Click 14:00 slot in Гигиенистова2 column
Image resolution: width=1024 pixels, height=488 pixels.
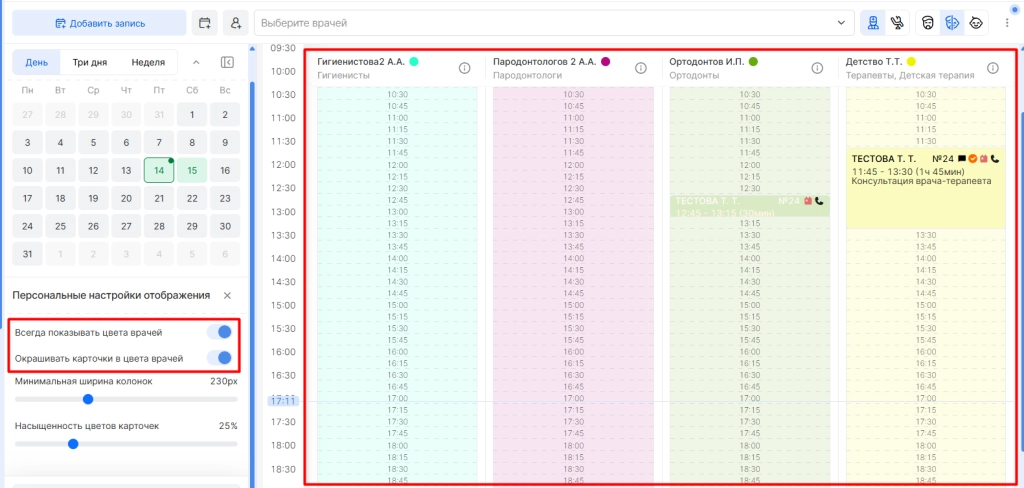(397, 258)
